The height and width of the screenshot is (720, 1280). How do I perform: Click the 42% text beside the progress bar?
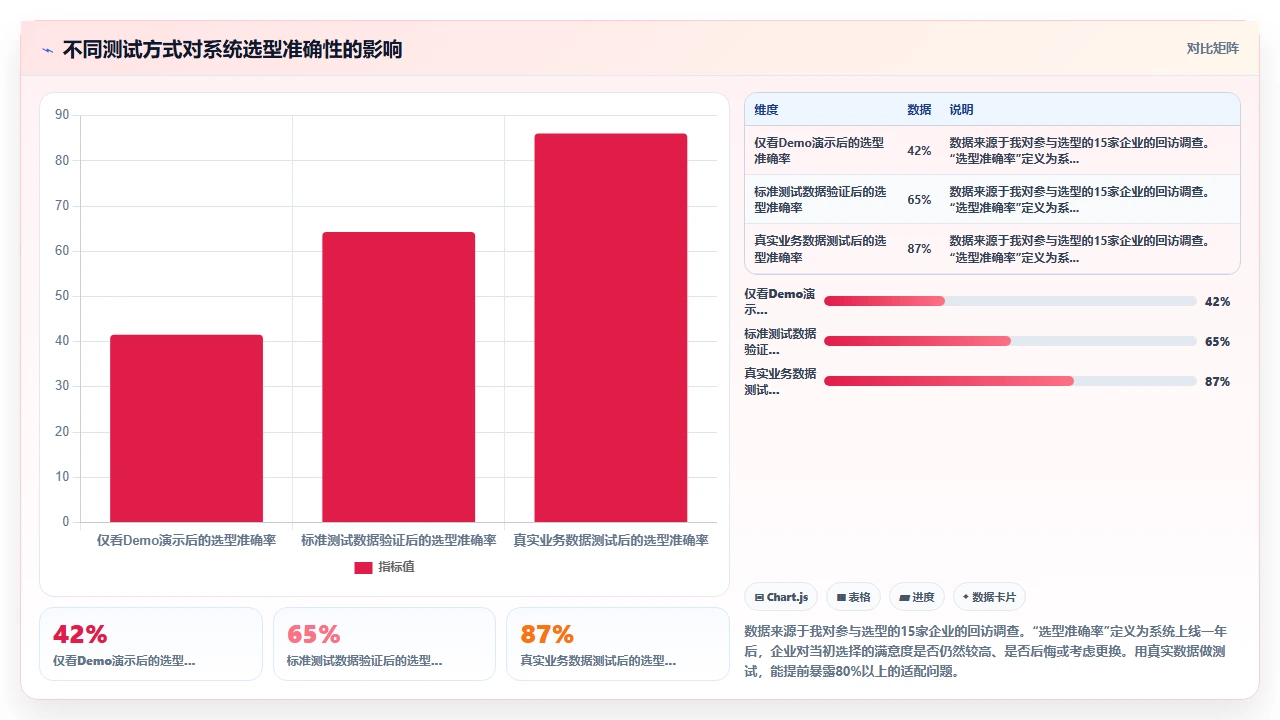(1217, 302)
